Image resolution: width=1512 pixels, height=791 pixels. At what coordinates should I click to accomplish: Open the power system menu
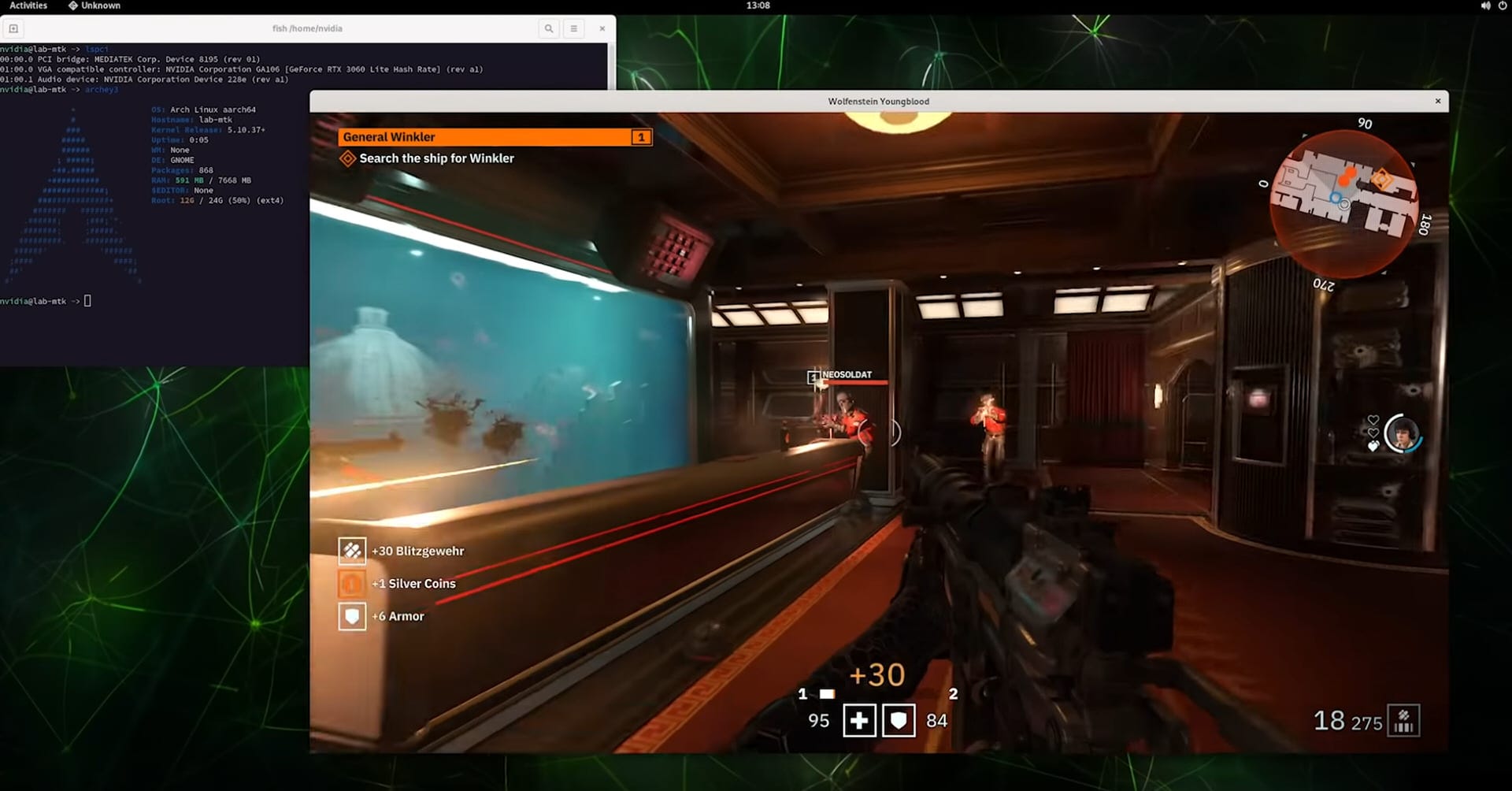click(1502, 6)
